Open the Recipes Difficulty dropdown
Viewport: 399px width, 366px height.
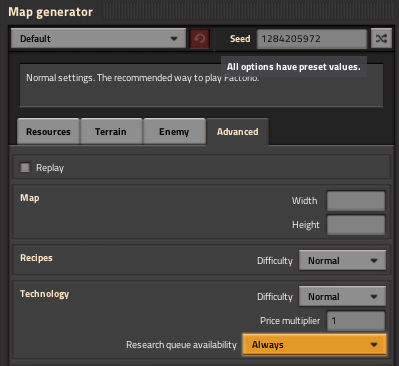point(342,260)
